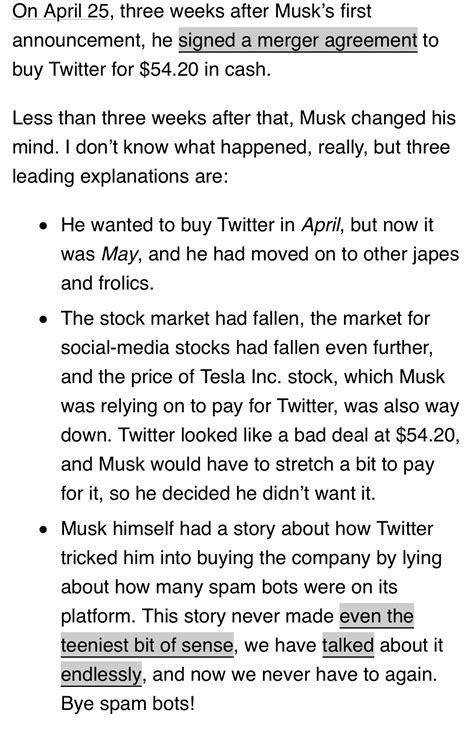The width and height of the screenshot is (474, 731).
Task: Click the "even the" highlighted link text
Action: pyautogui.click(x=376, y=616)
